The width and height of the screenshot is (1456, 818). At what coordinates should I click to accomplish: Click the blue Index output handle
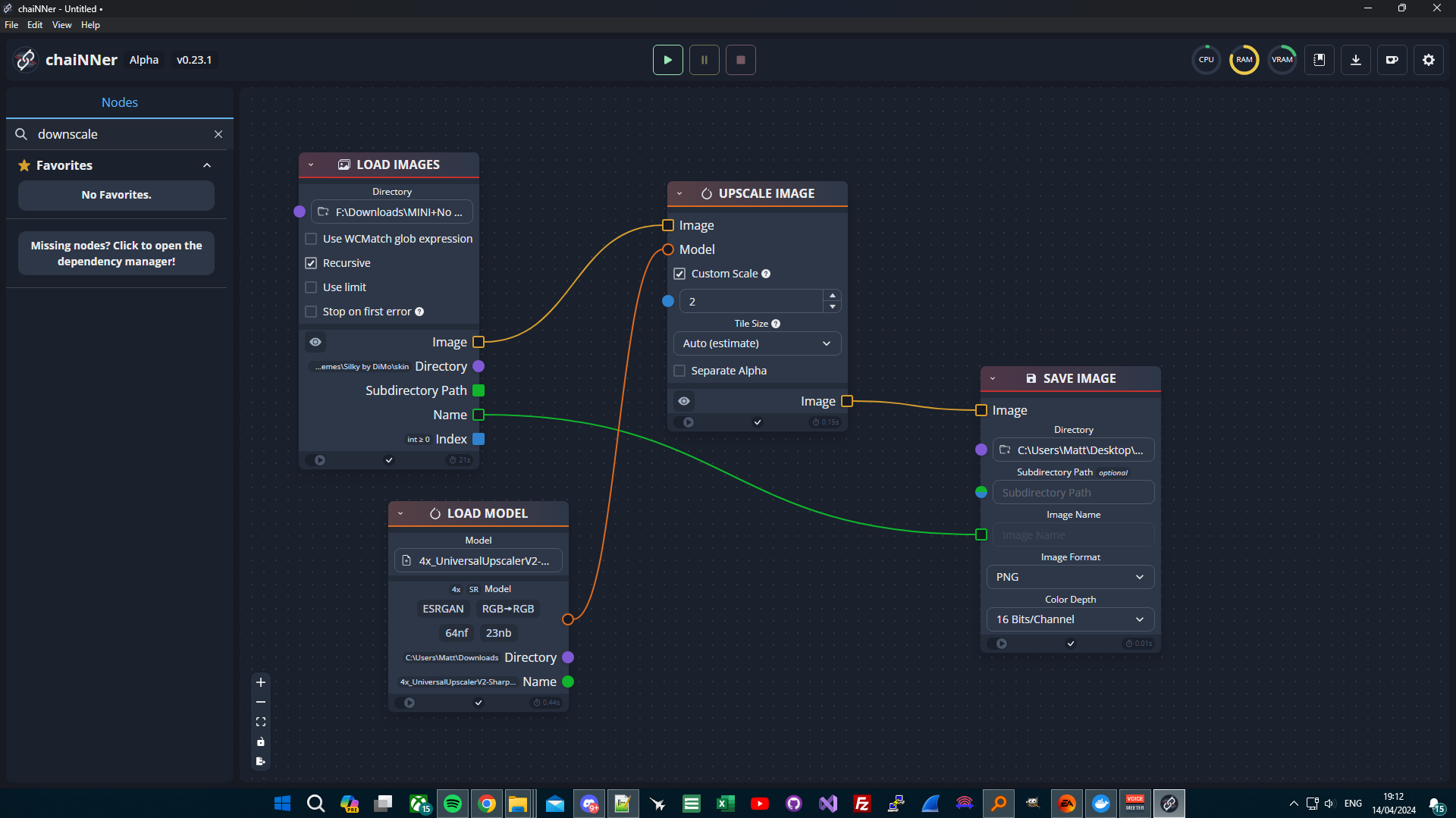pos(479,439)
